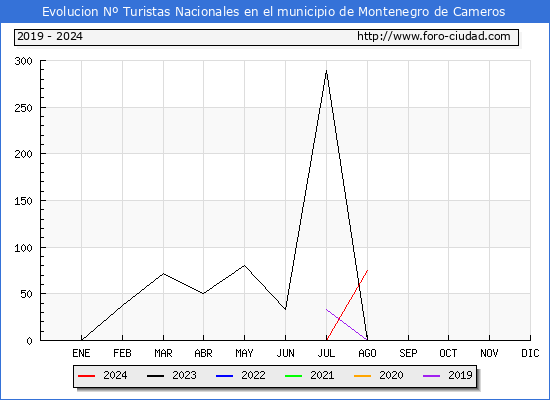Click the green 2021 legend color swatch
The width and height of the screenshot is (550, 400).
pyautogui.click(x=293, y=376)
